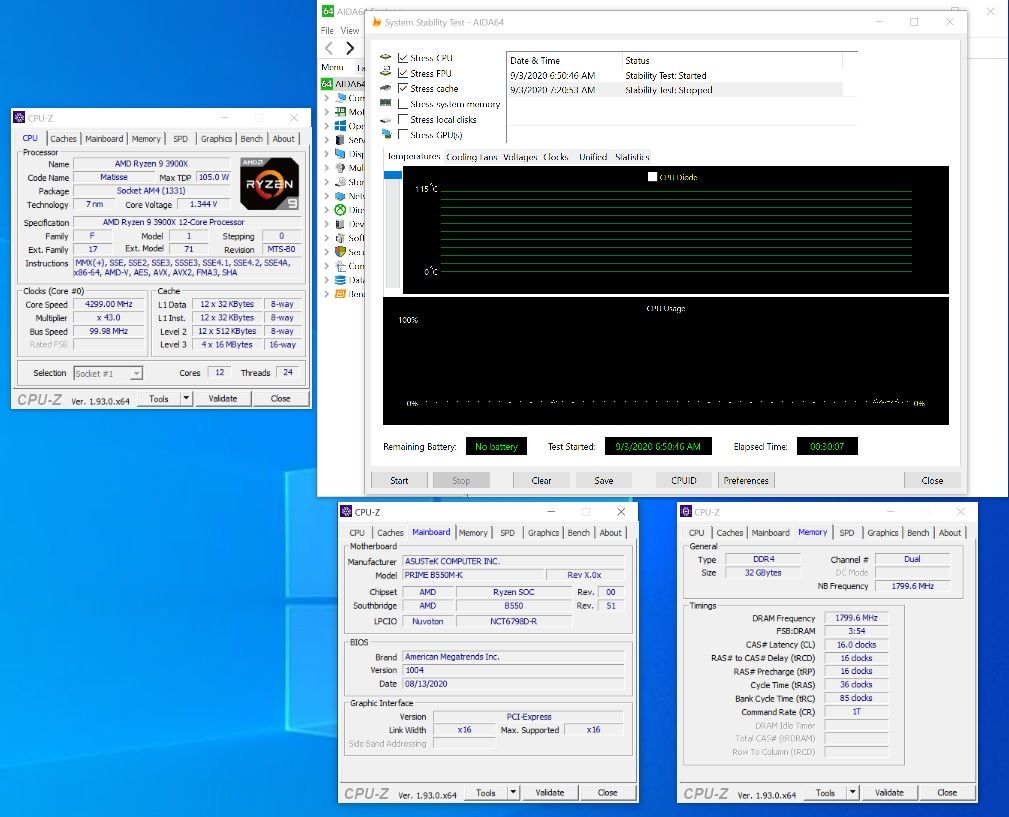Viewport: 1009px width, 817px height.
Task: Switch to Voltages tab in stability test
Action: pos(520,156)
